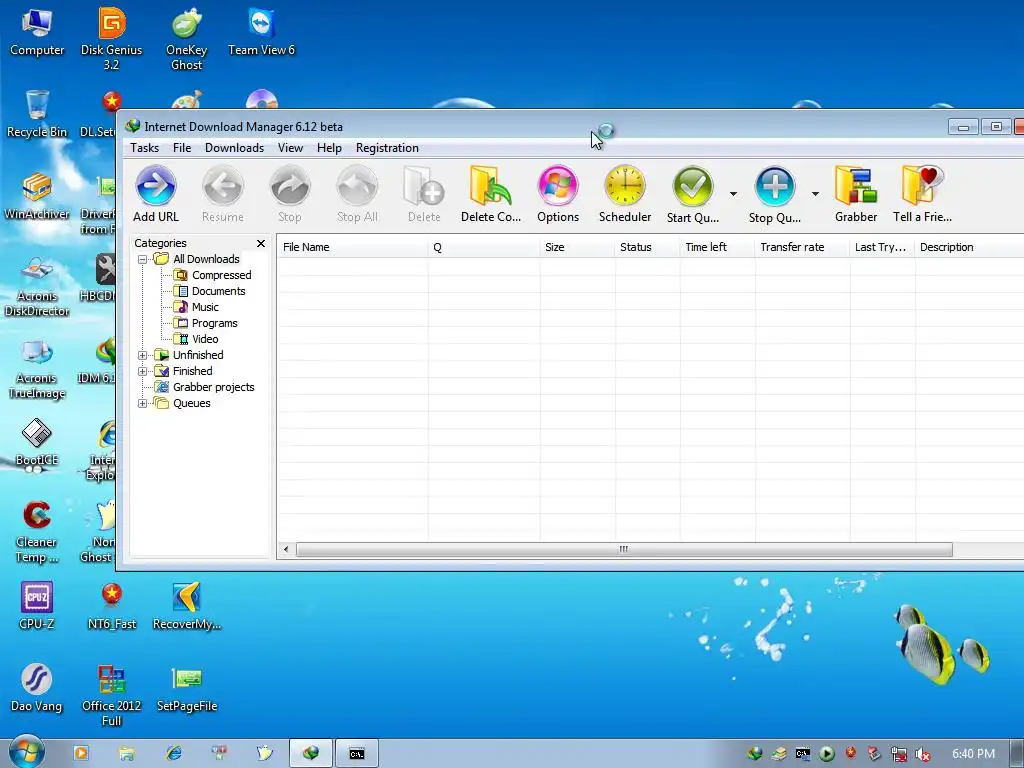Screen dimensions: 1024x768
Task: Open IDM Options from the toolbar
Action: tap(558, 193)
